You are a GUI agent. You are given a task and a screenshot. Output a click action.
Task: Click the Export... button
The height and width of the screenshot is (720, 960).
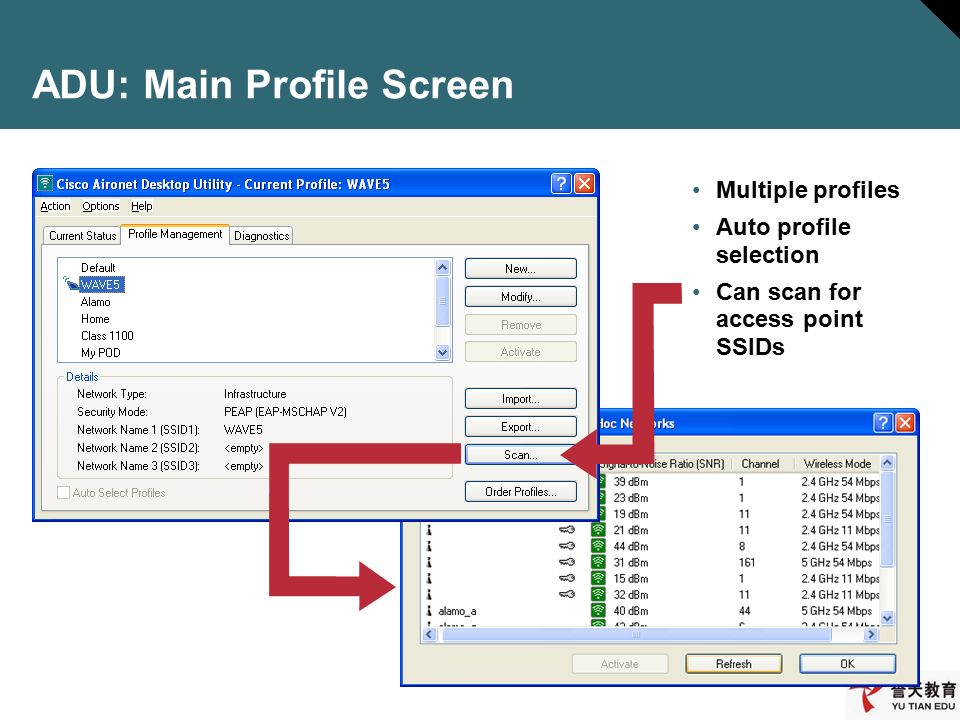point(520,427)
